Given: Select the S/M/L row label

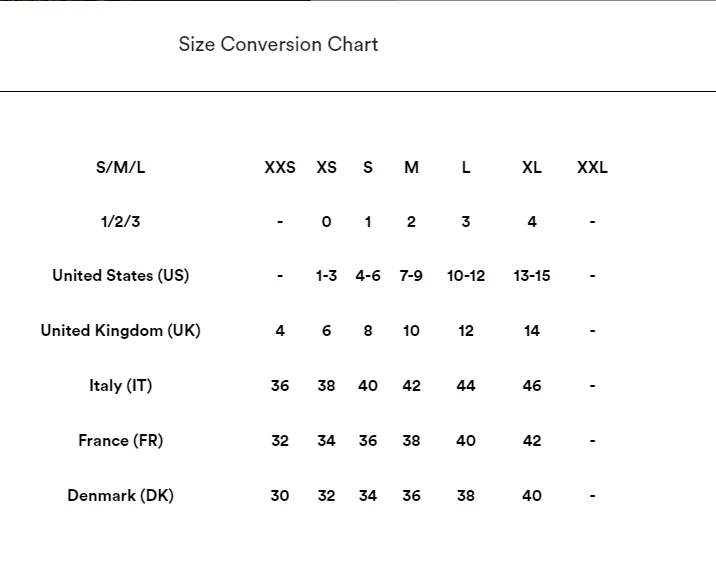Looking at the screenshot, I should [121, 168].
